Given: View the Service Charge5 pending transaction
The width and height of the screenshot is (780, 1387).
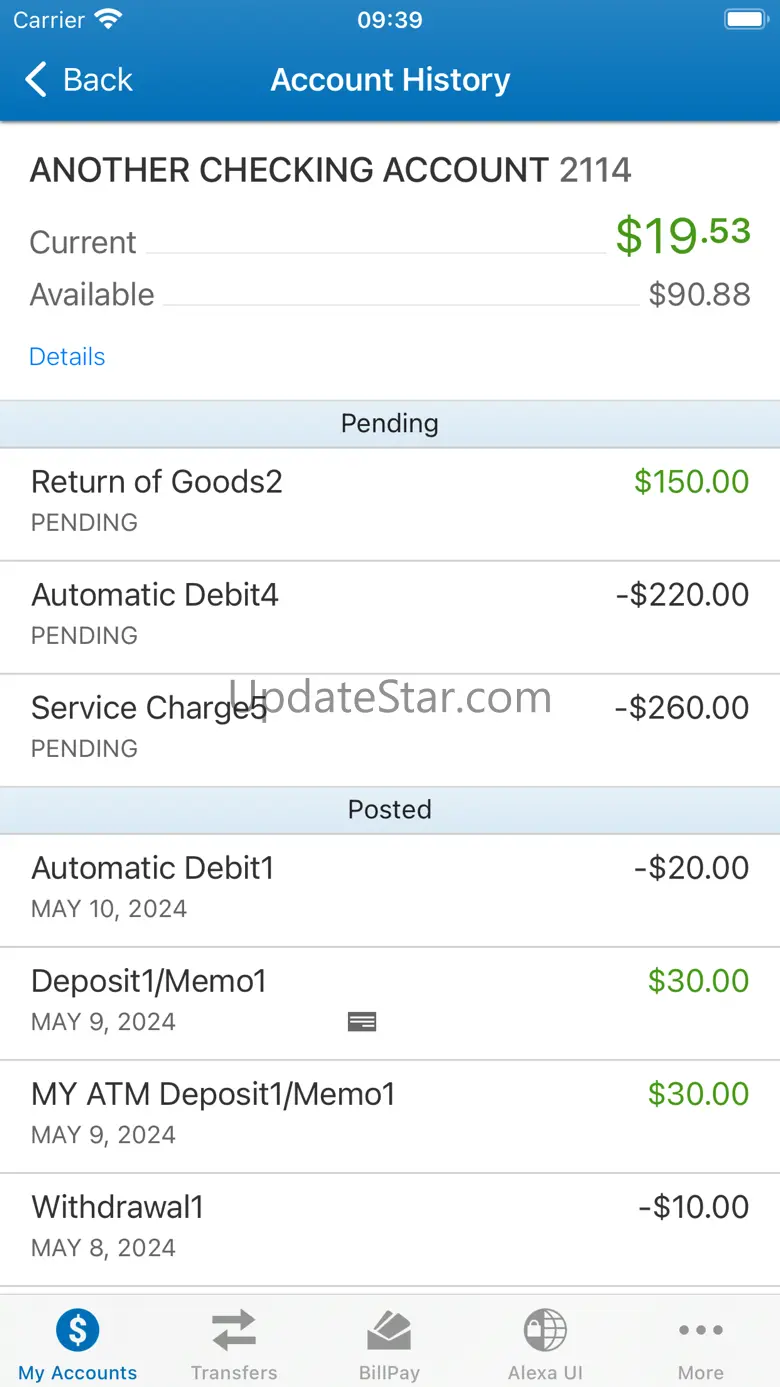Looking at the screenshot, I should point(390,729).
